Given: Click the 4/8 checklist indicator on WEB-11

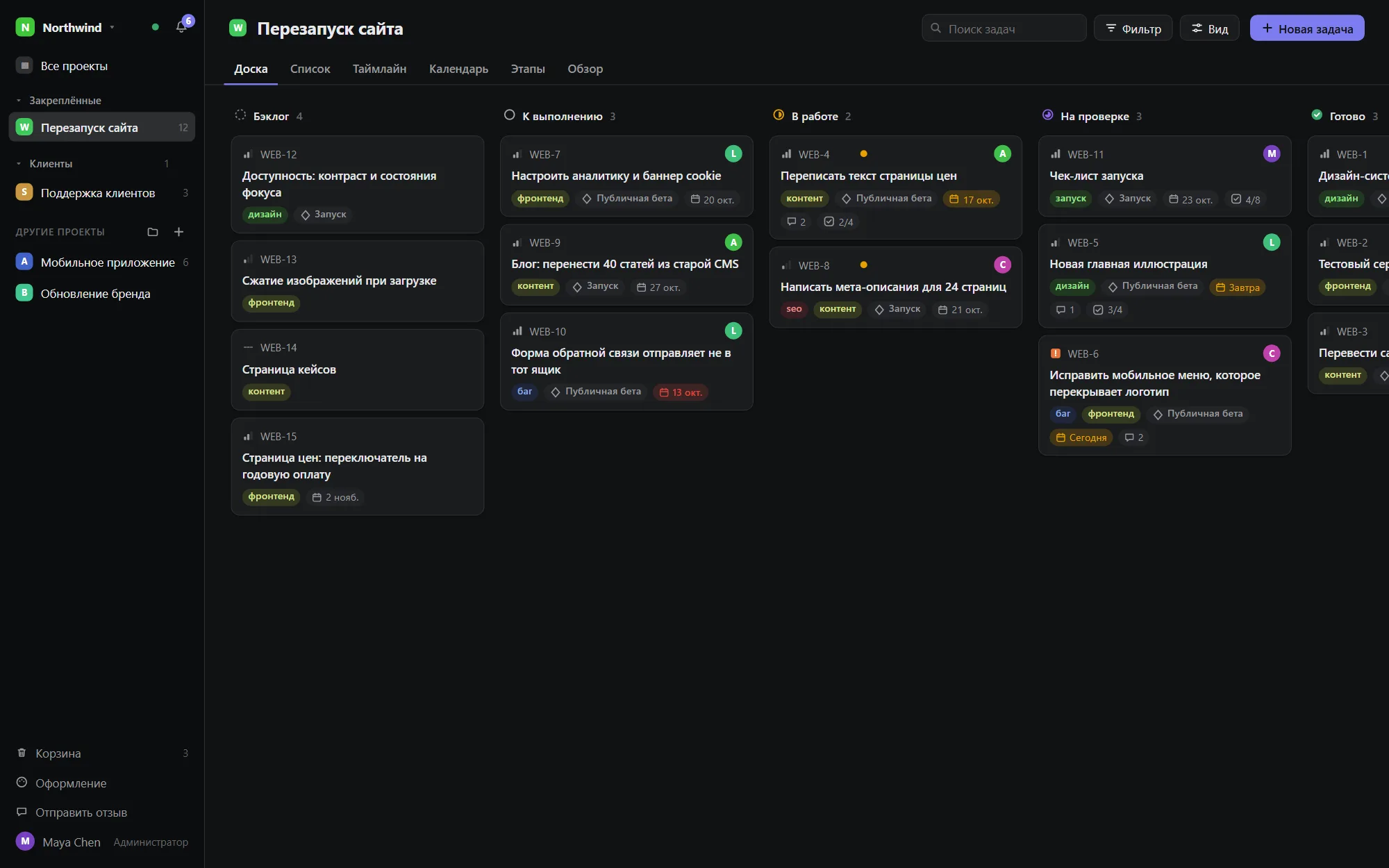Looking at the screenshot, I should pos(1245,199).
